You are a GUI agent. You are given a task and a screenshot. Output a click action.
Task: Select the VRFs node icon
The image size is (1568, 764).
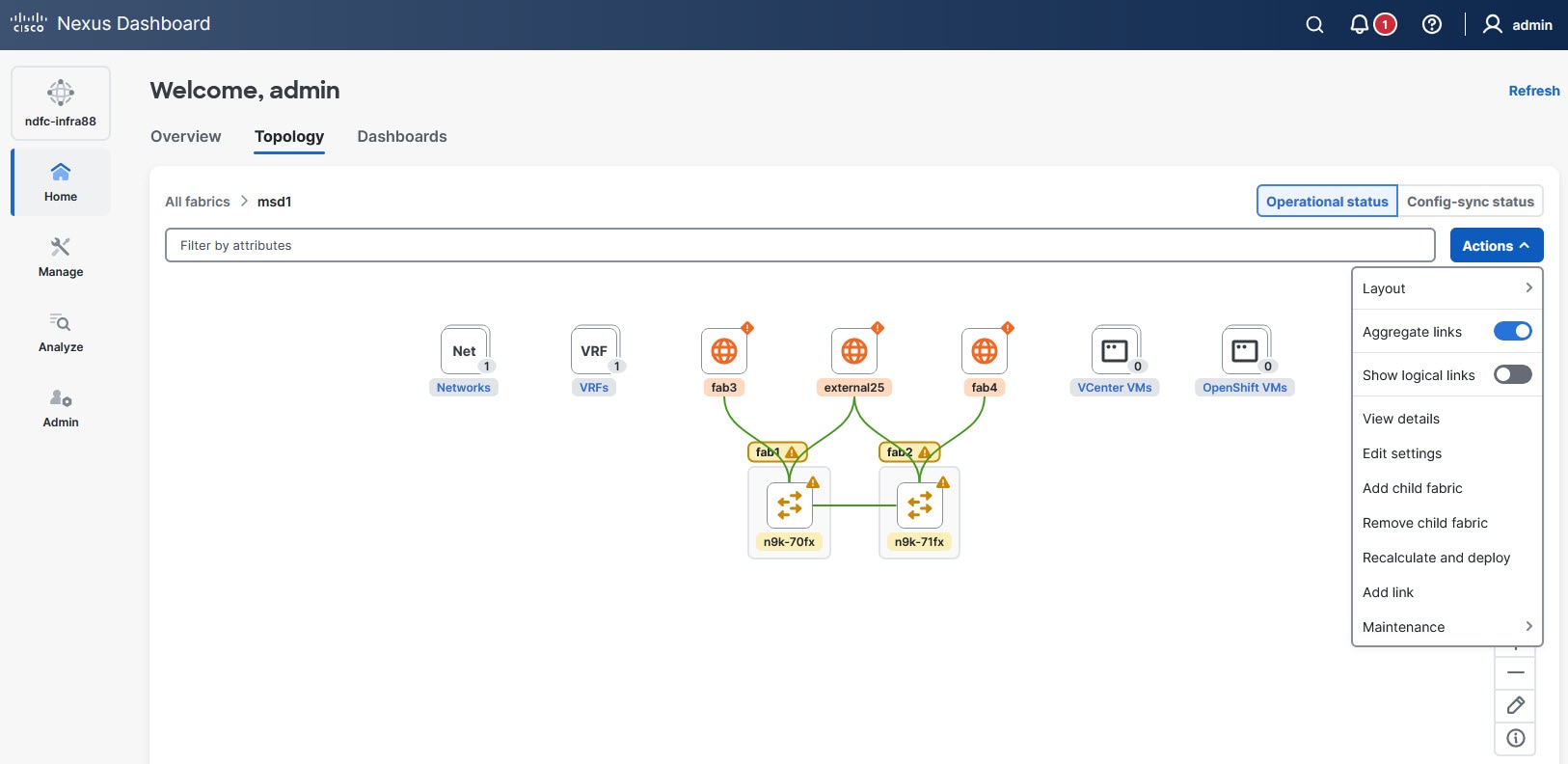[595, 351]
